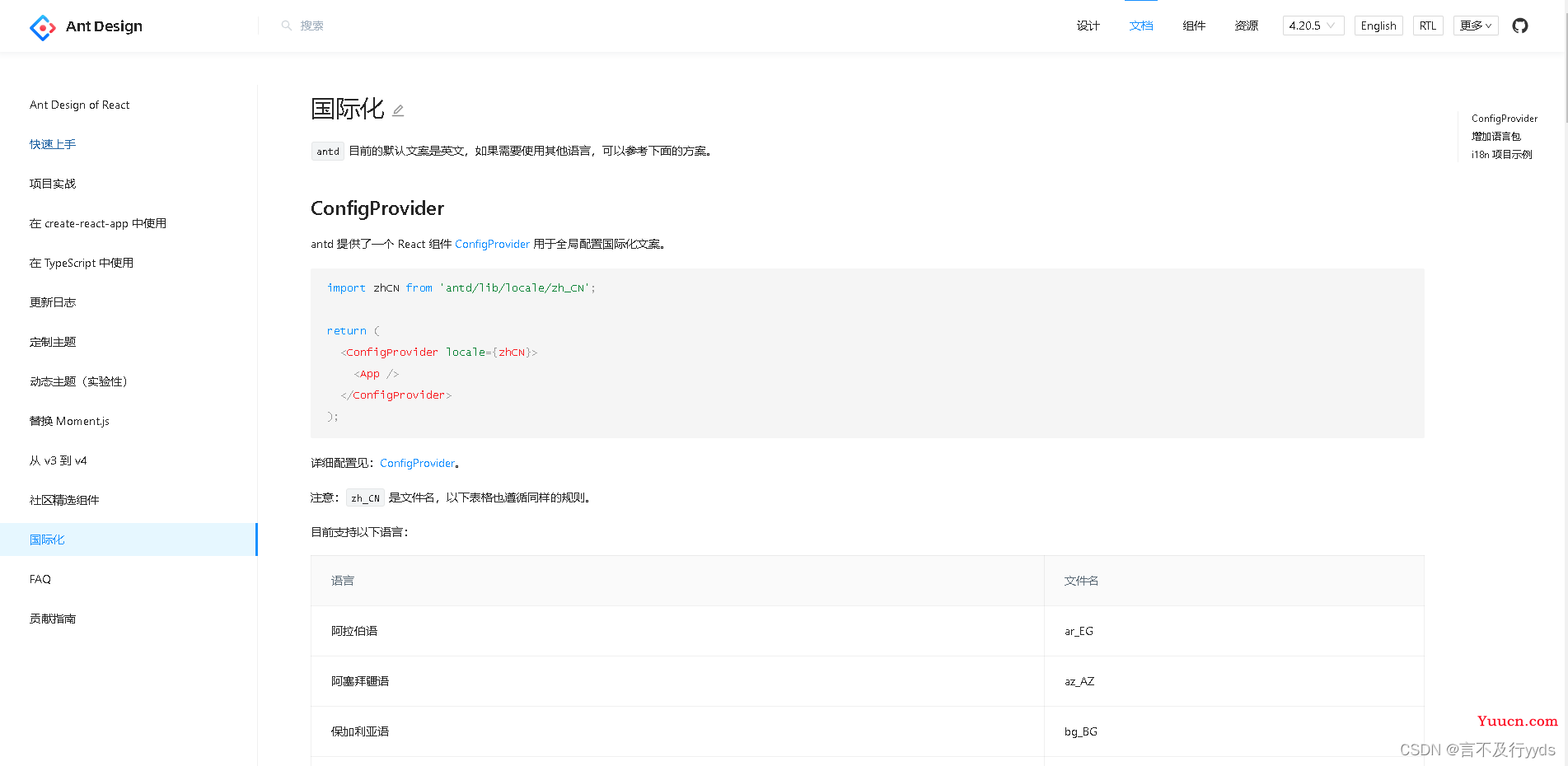1568x766 pixels.
Task: Jump to 增加语言包 anchor
Action: (x=1496, y=137)
